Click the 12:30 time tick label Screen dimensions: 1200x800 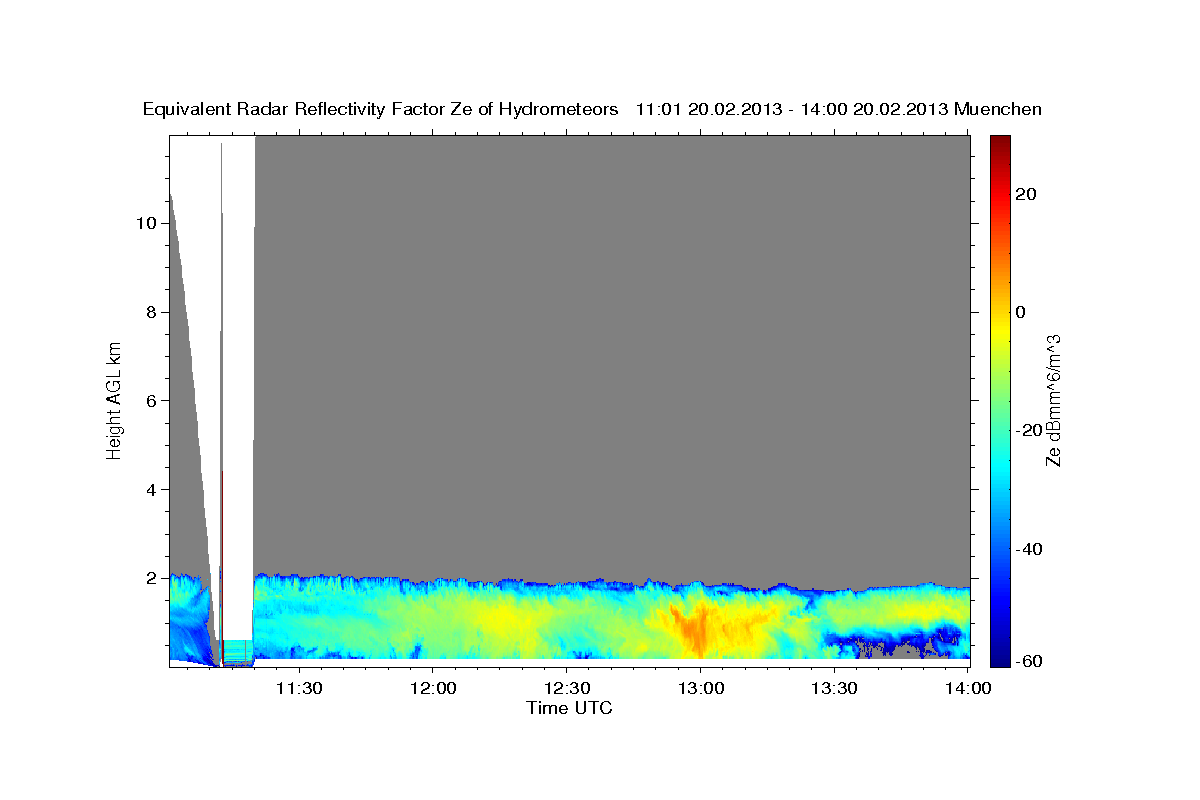point(566,688)
